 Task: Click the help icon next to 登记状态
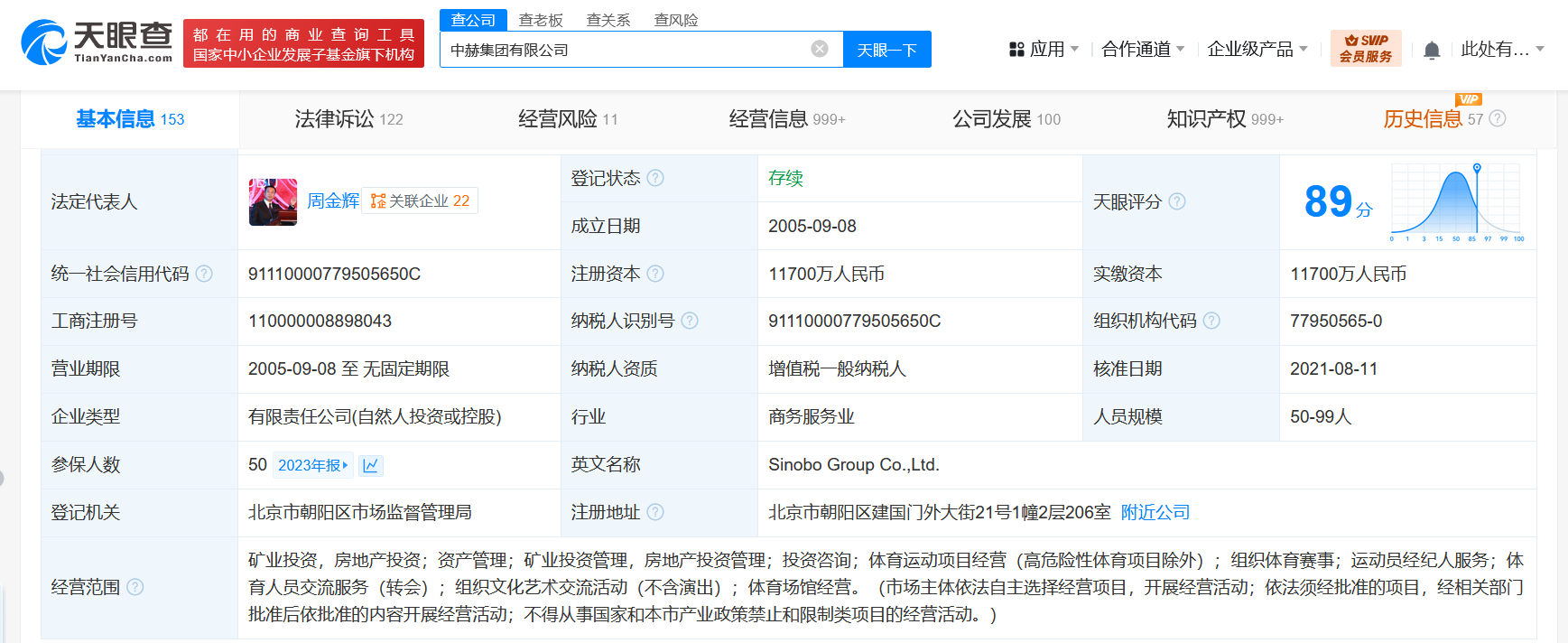655,178
